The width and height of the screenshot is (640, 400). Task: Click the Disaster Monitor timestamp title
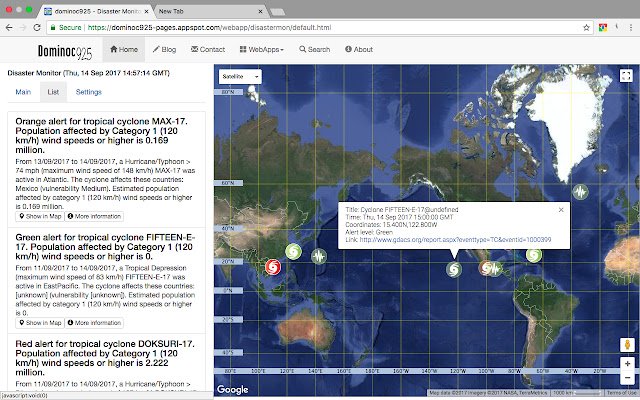[x=89, y=73]
